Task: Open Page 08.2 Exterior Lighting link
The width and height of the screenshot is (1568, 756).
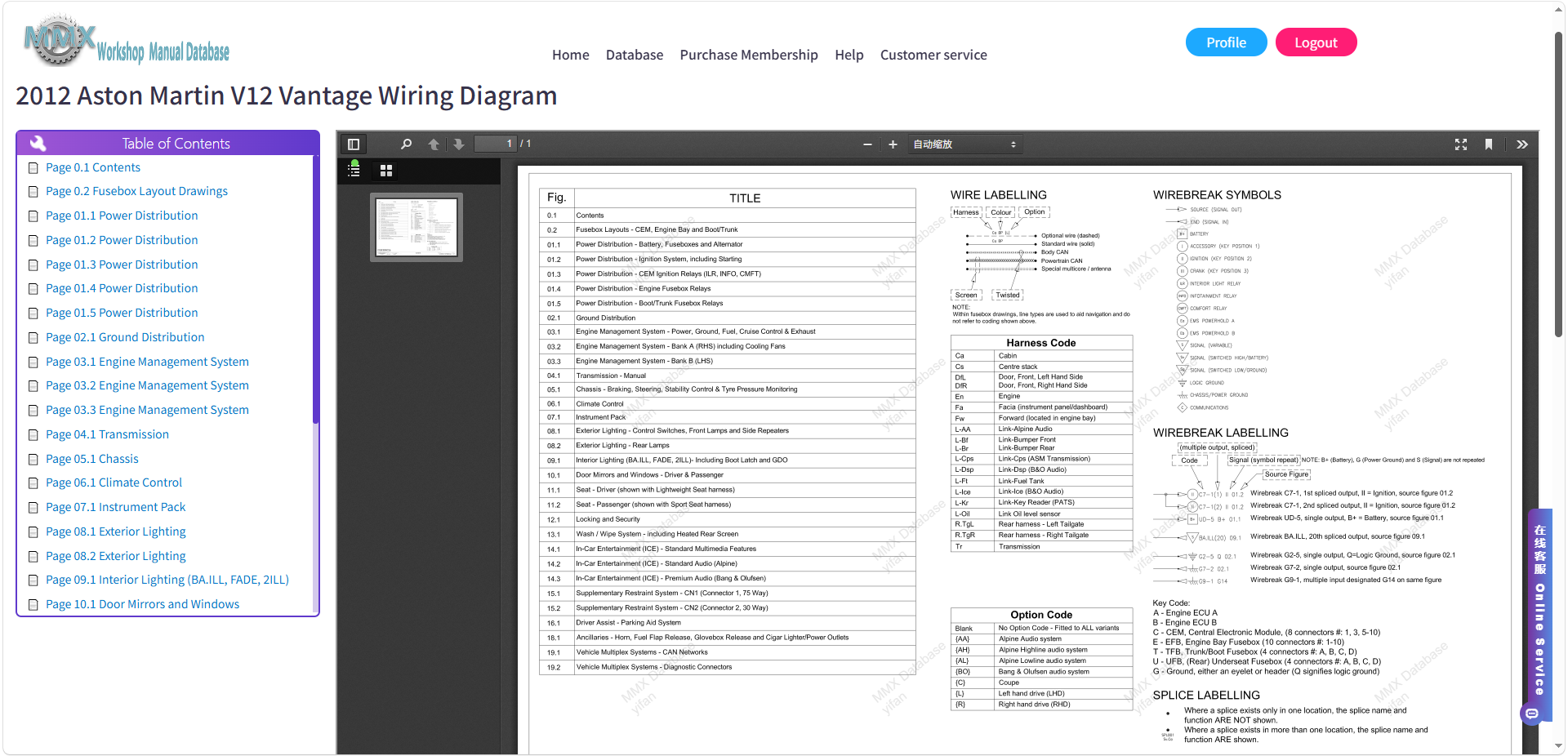Action: point(115,556)
